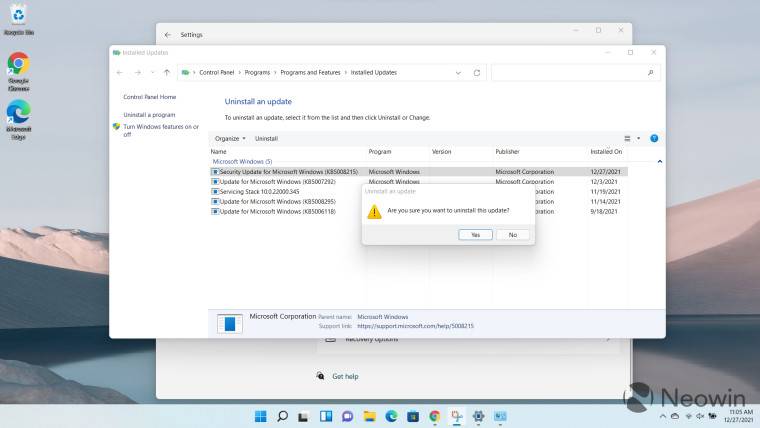Sort the list by Installed On column
The height and width of the screenshot is (428, 760).
tap(606, 151)
